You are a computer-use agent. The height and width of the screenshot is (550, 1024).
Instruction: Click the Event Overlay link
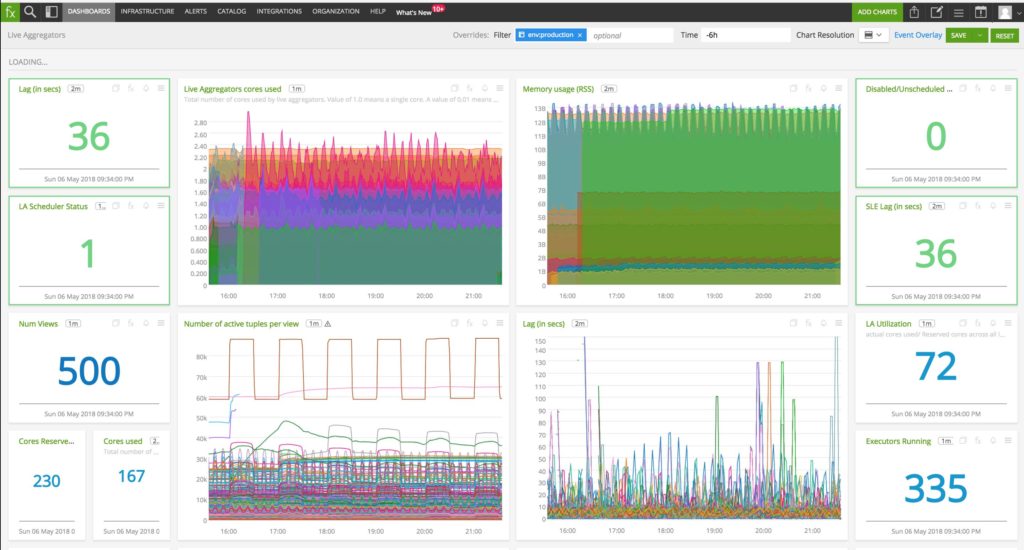tap(917, 35)
